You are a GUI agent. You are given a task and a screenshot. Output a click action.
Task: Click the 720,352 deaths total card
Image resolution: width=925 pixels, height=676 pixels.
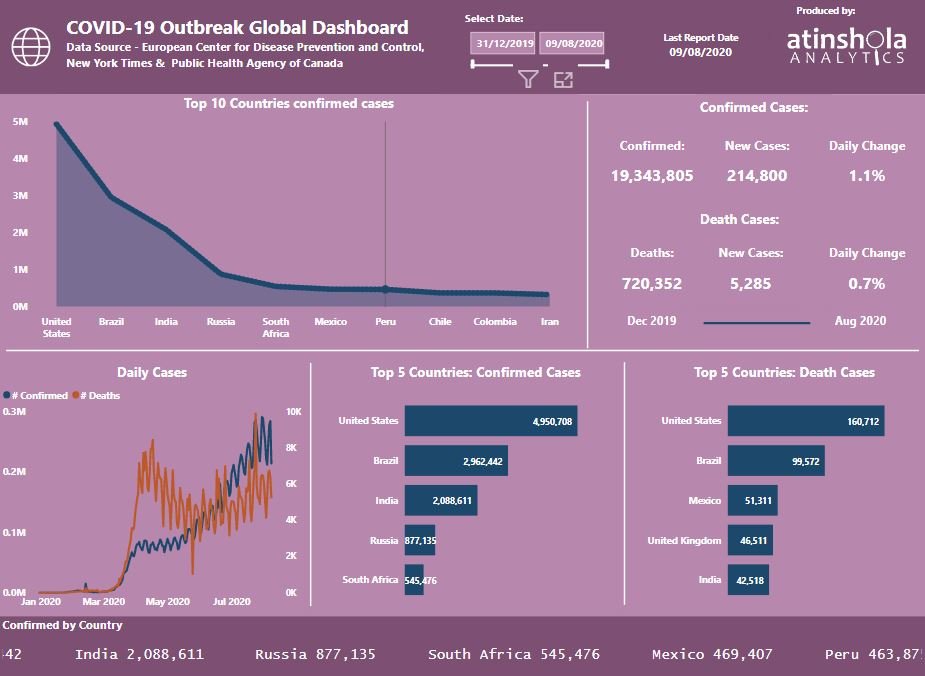pyautogui.click(x=652, y=284)
